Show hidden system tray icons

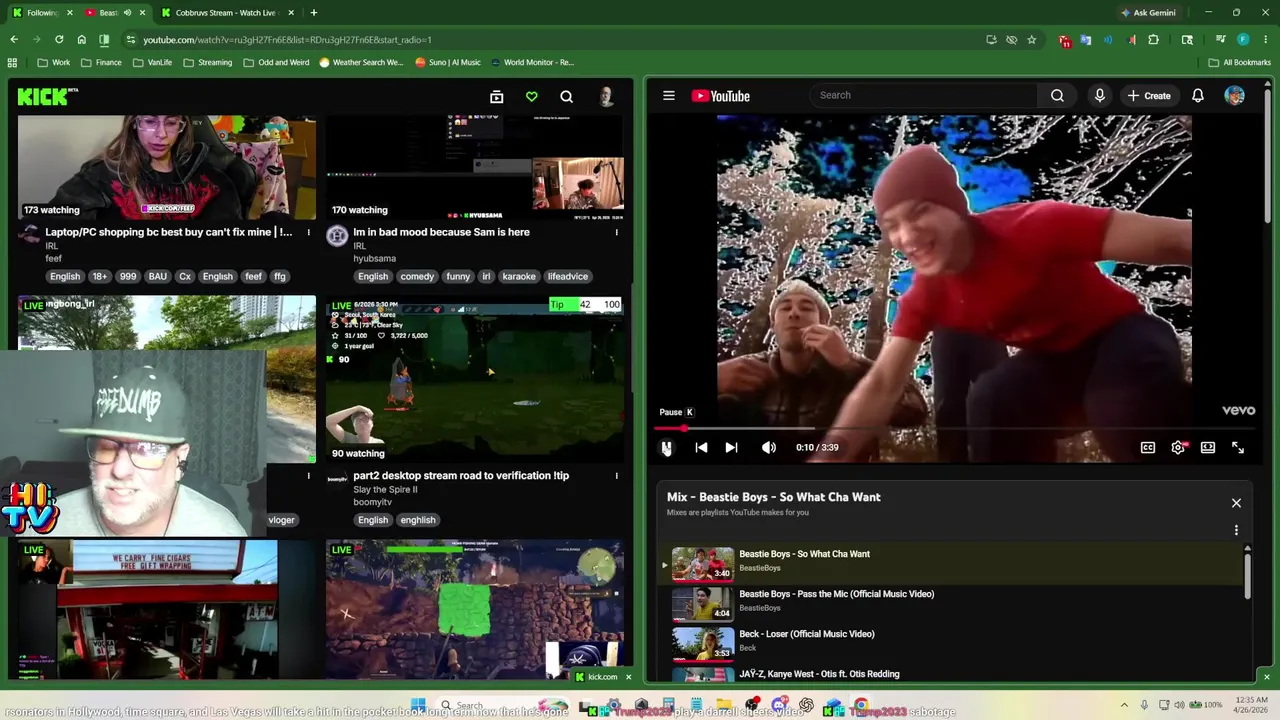point(1124,705)
